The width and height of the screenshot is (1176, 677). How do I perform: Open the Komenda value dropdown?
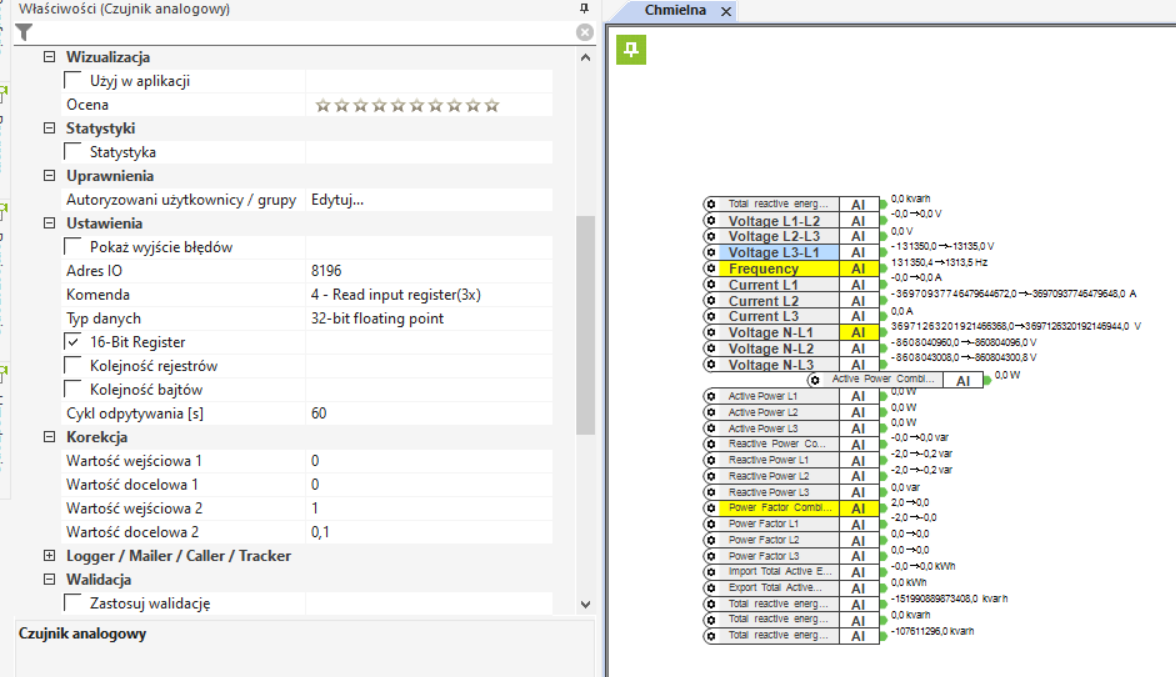[x=429, y=295]
